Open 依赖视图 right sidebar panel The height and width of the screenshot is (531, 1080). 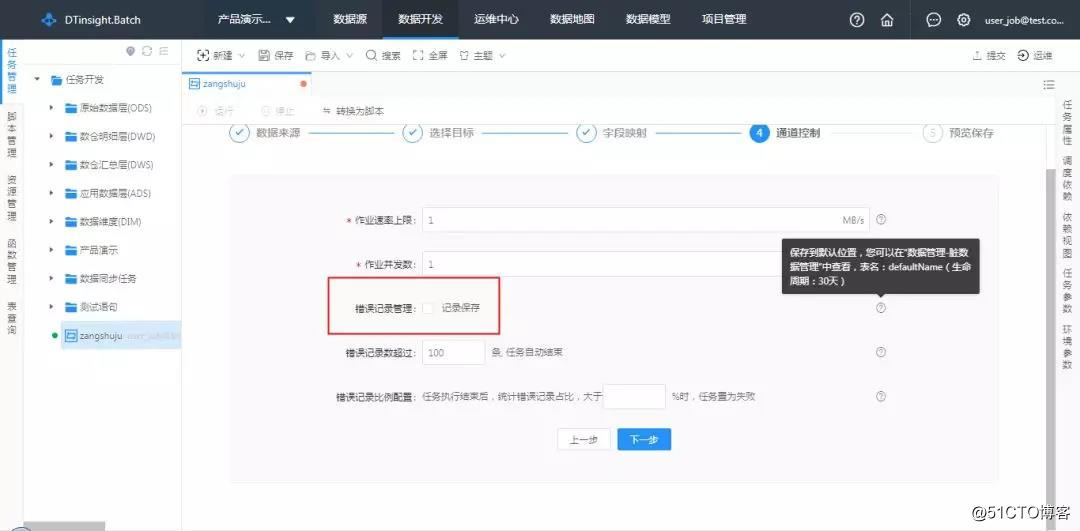click(x=1067, y=234)
